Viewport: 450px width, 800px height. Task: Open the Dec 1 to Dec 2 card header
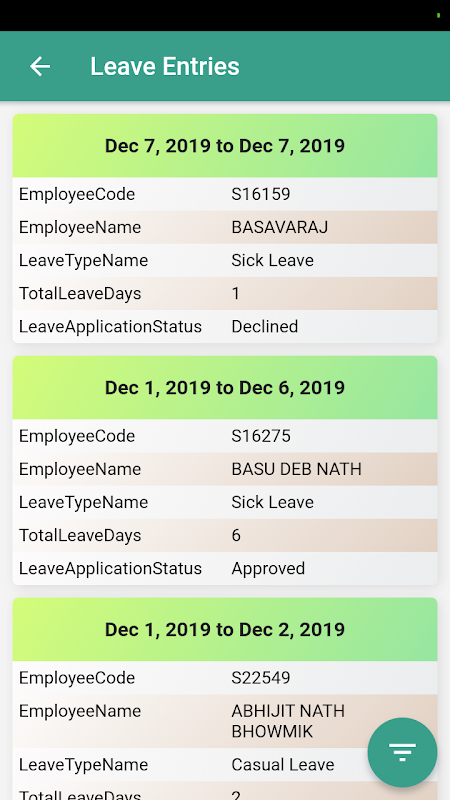225,630
